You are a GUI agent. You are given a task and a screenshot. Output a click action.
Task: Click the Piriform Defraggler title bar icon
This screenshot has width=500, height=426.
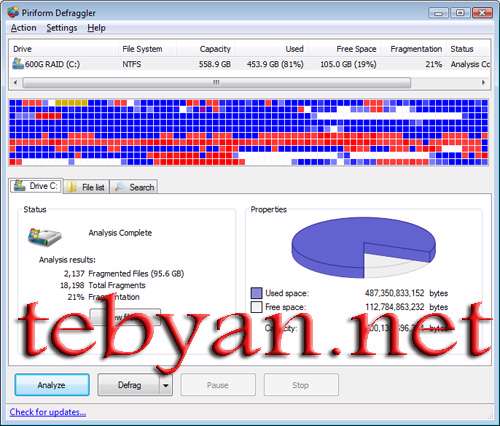point(13,12)
